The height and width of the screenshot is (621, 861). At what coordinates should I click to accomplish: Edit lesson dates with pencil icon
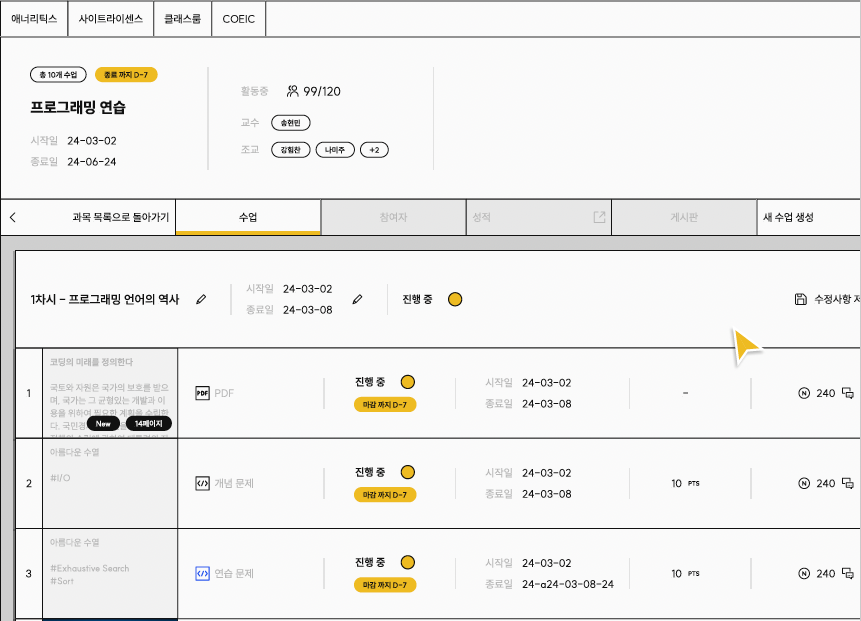pyautogui.click(x=357, y=299)
